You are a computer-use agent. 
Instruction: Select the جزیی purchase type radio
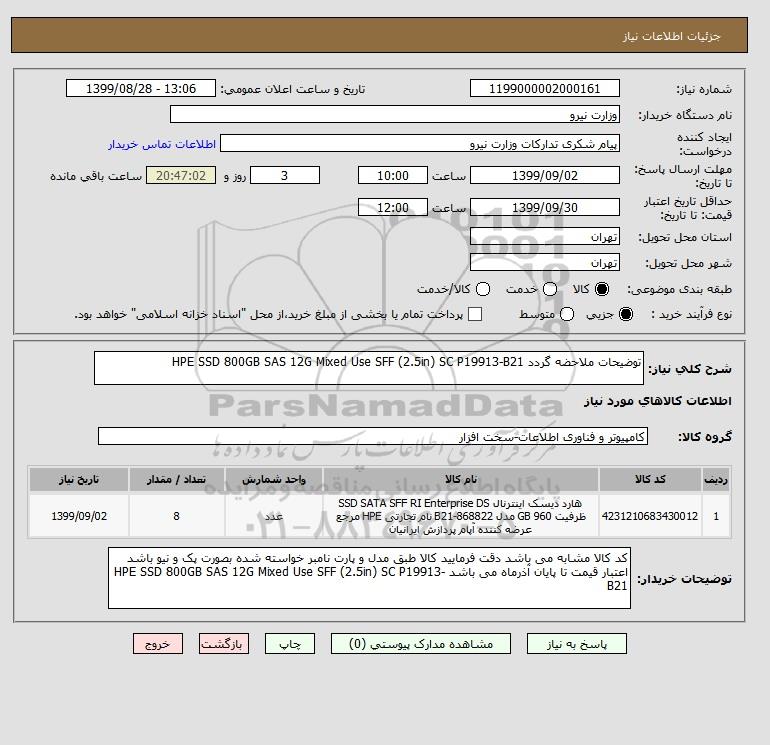(626, 314)
